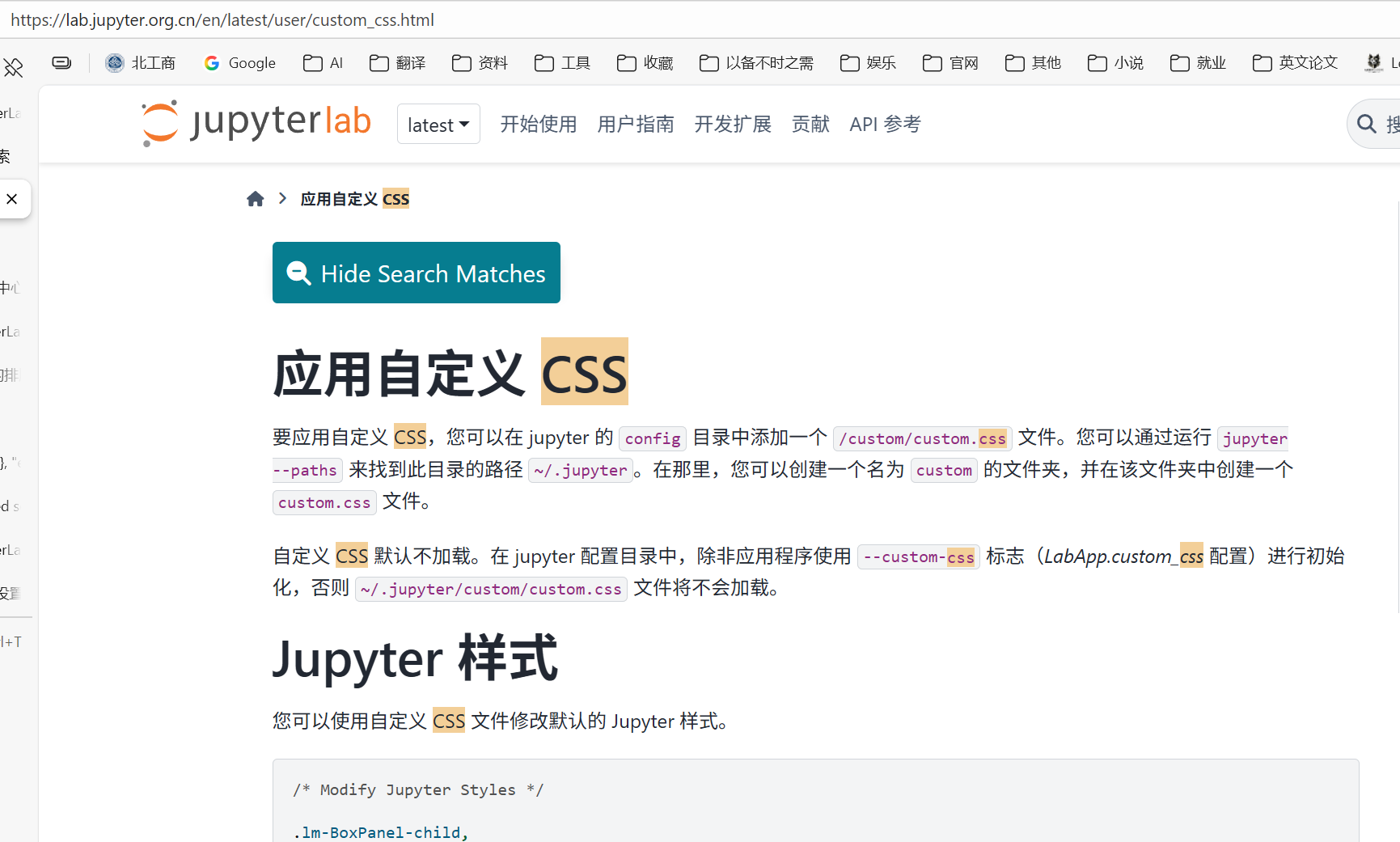Click the Jupyter 样式 section heading

[416, 659]
